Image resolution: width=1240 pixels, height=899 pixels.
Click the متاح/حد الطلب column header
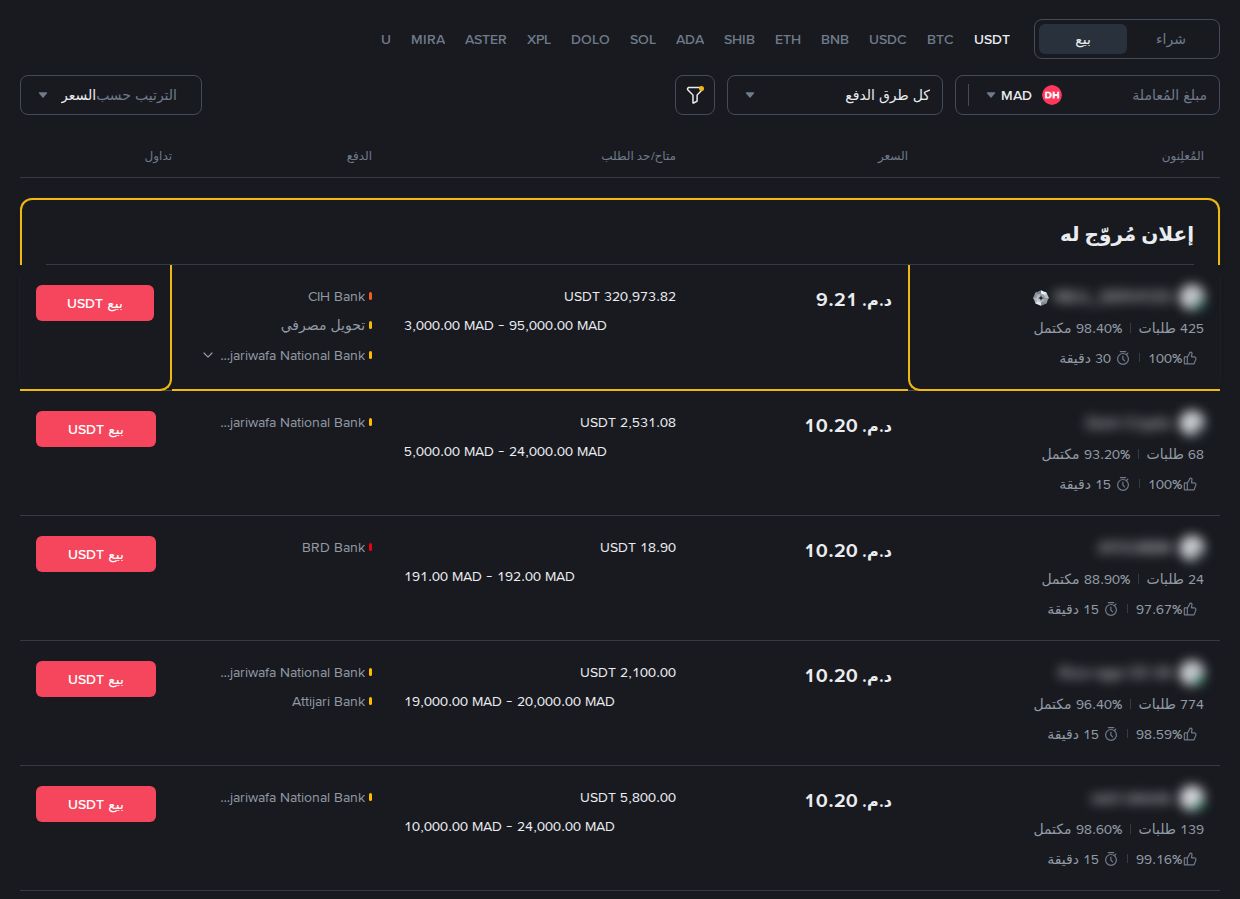click(x=638, y=157)
